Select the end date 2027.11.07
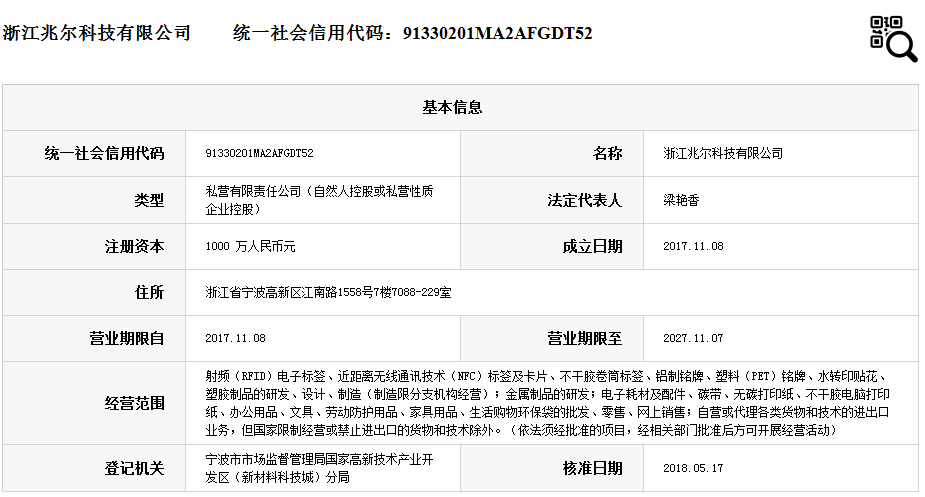The image size is (925, 497). [693, 338]
